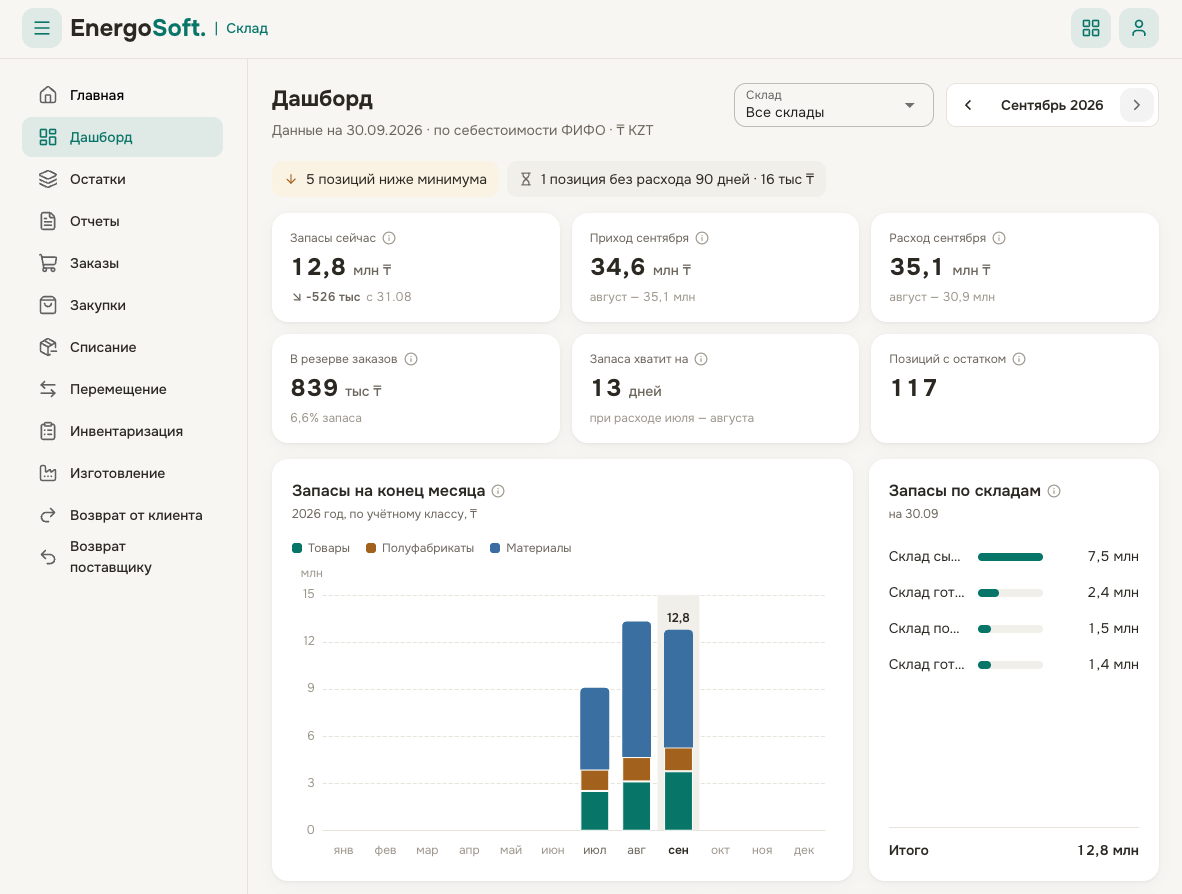Toggle Полуфабрикаты series in chart legend
1182x894 pixels.
click(420, 548)
